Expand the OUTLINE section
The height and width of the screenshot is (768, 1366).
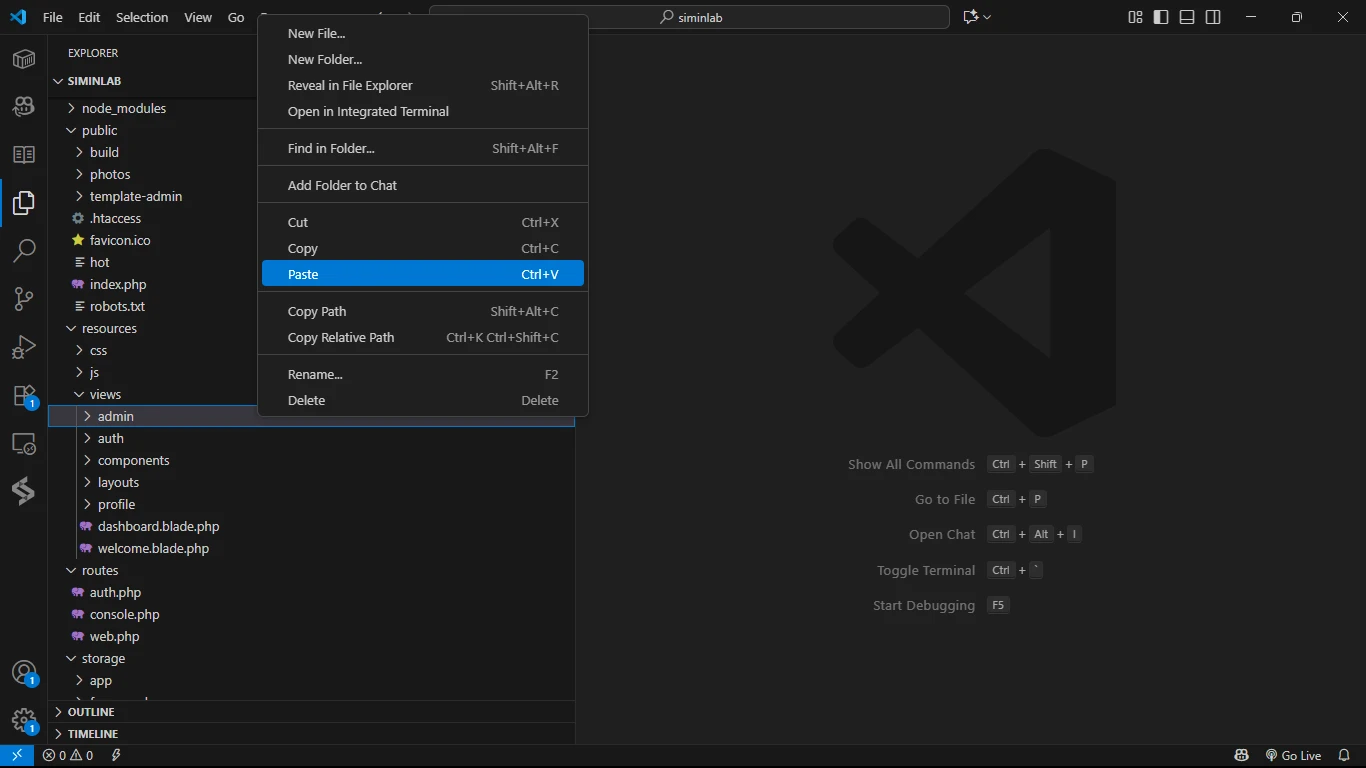click(x=91, y=712)
